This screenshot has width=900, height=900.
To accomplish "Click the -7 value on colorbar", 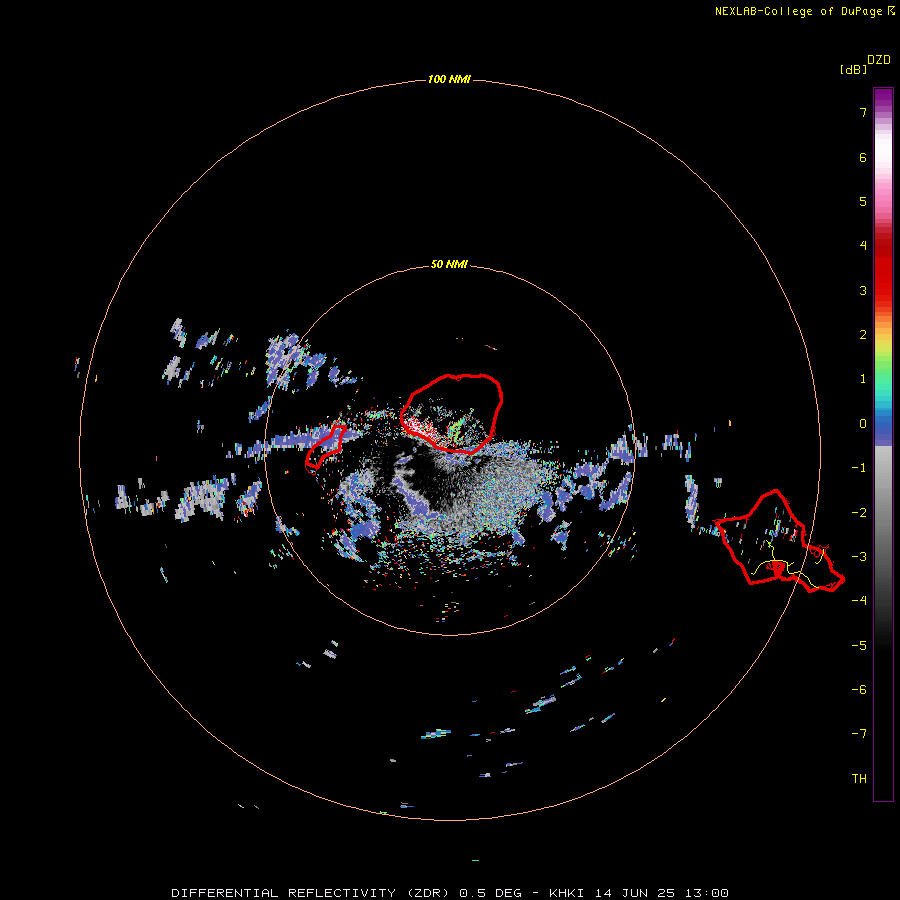I will pyautogui.click(x=859, y=734).
